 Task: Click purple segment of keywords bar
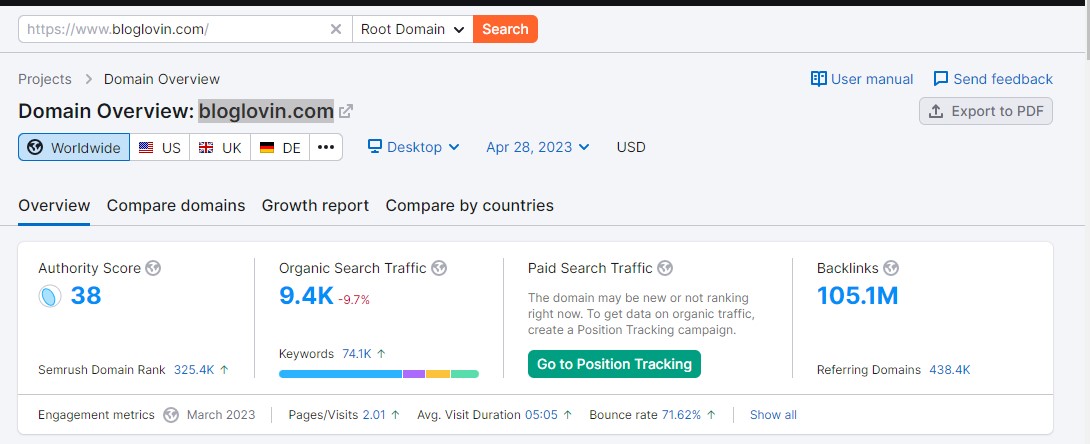tap(414, 374)
